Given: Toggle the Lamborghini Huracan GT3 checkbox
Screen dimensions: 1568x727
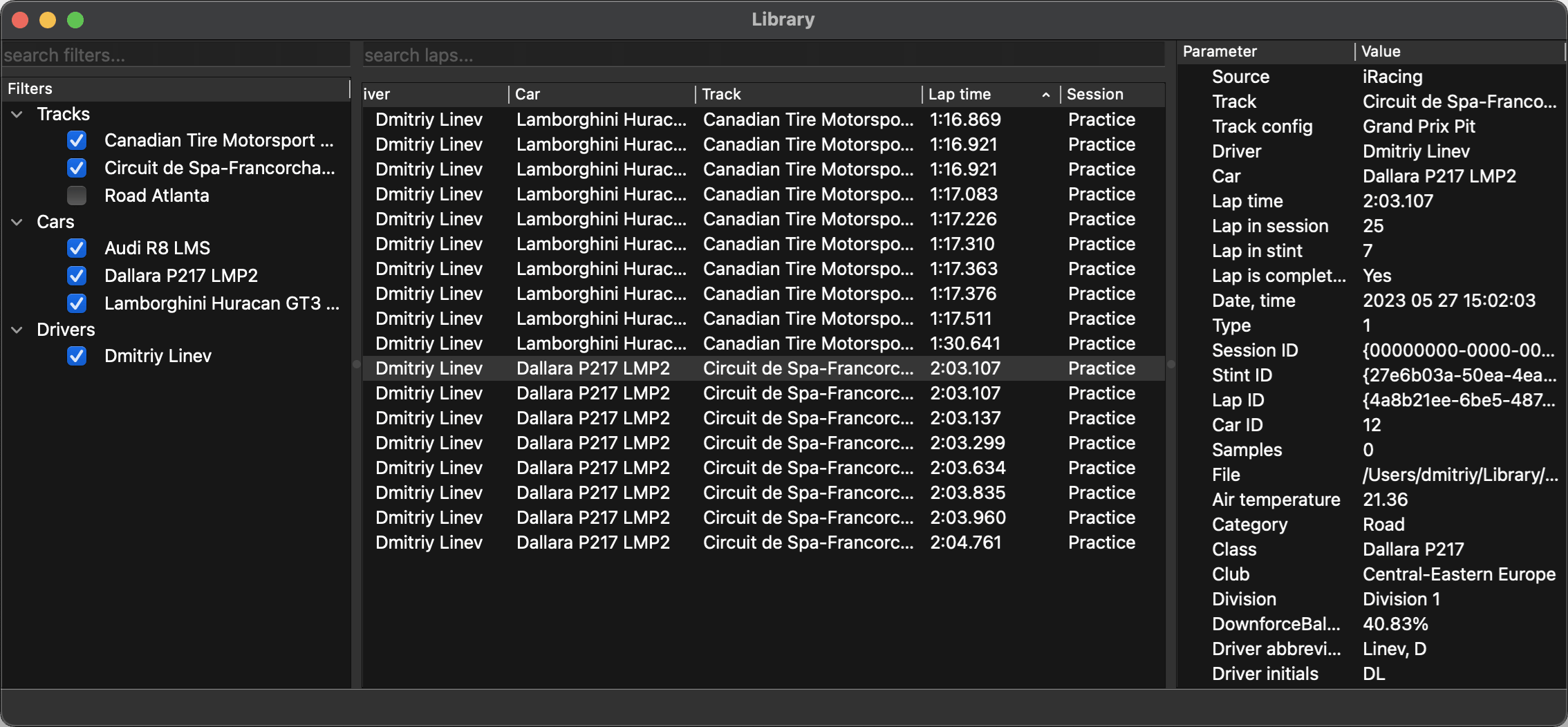Looking at the screenshot, I should click(x=77, y=303).
